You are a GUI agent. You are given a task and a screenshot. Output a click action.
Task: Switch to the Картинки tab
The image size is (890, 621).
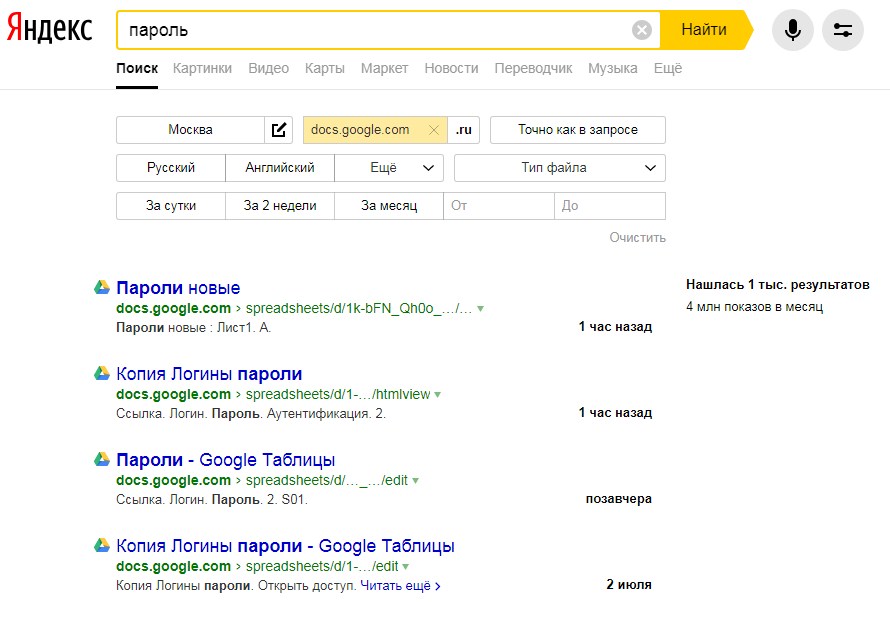(x=202, y=68)
